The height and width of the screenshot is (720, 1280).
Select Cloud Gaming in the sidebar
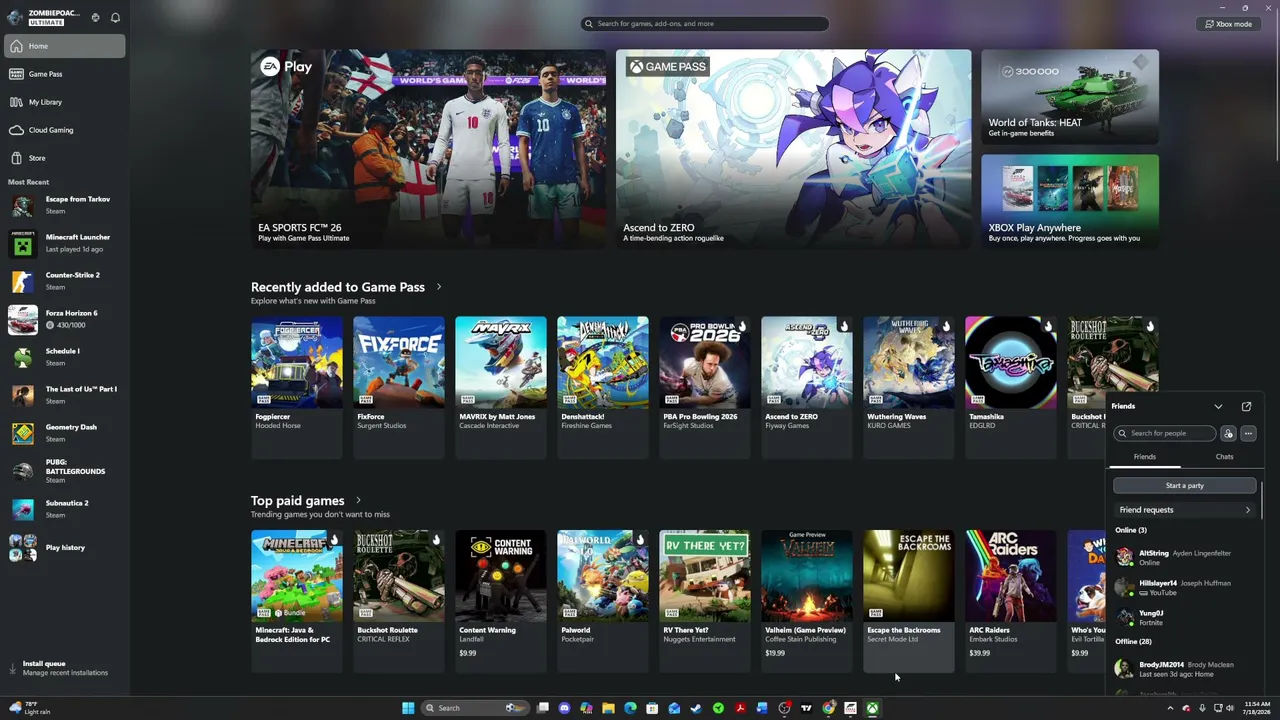[65, 130]
